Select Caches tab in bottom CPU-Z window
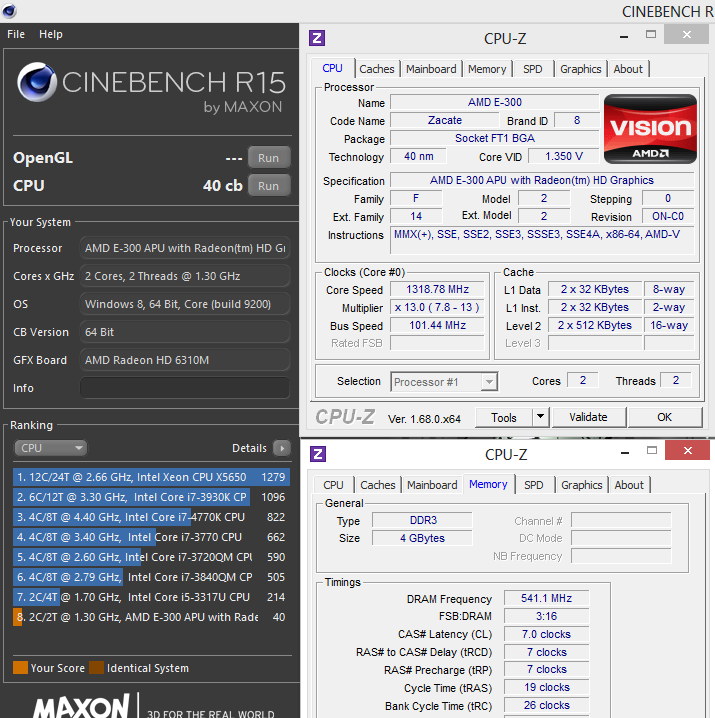Viewport: 715px width, 718px height. click(378, 485)
